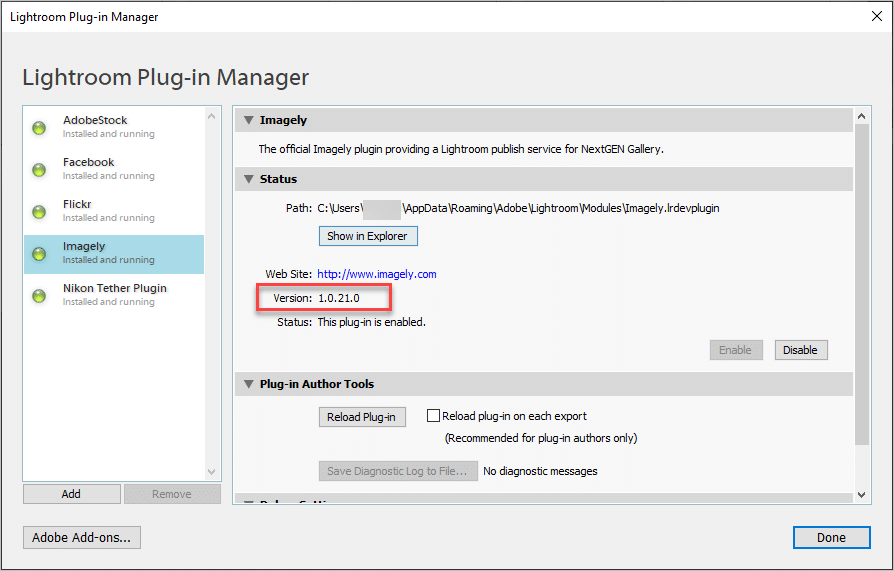Click the Disable plug-in button
The image size is (894, 571).
(x=800, y=350)
